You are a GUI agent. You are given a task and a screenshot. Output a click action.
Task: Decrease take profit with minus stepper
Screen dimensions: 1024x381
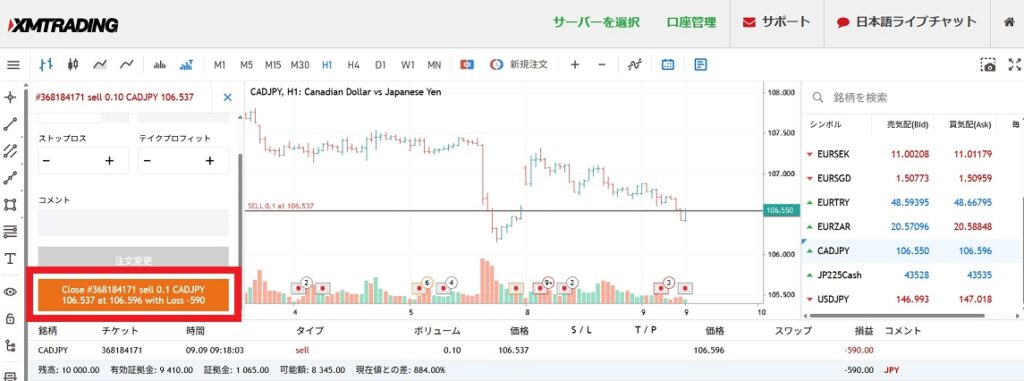pyautogui.click(x=147, y=161)
